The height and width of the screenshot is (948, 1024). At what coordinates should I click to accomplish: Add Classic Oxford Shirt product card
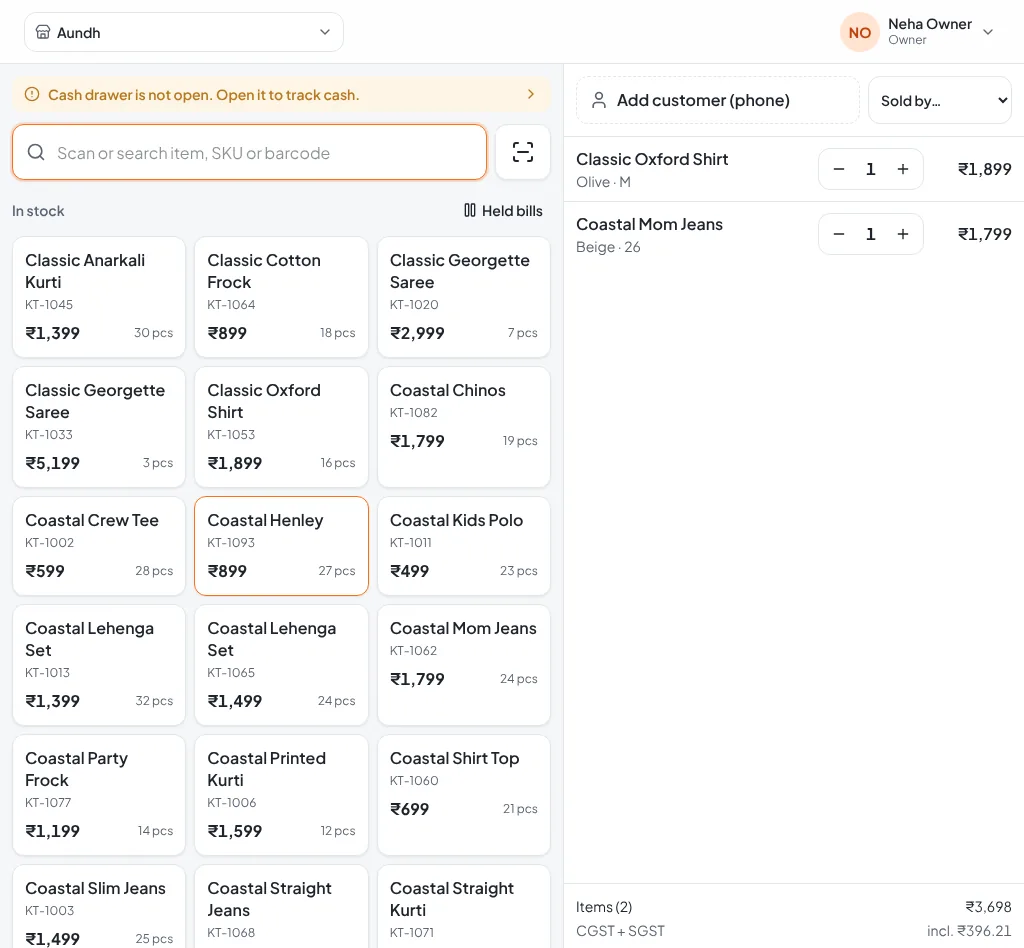tap(281, 427)
